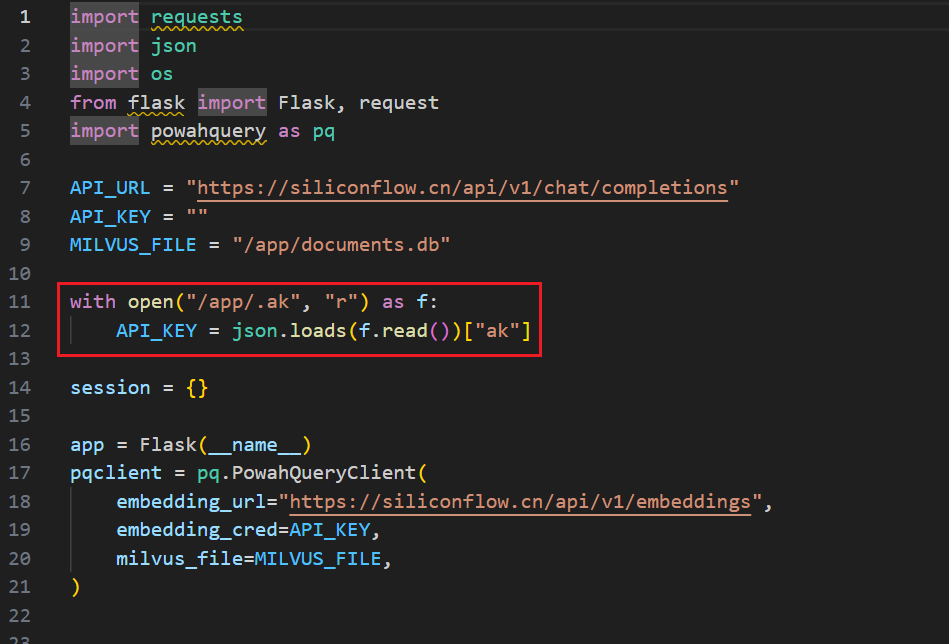The height and width of the screenshot is (644, 949).
Task: Click the 'requests' module name on line 1
Action: coord(196,17)
